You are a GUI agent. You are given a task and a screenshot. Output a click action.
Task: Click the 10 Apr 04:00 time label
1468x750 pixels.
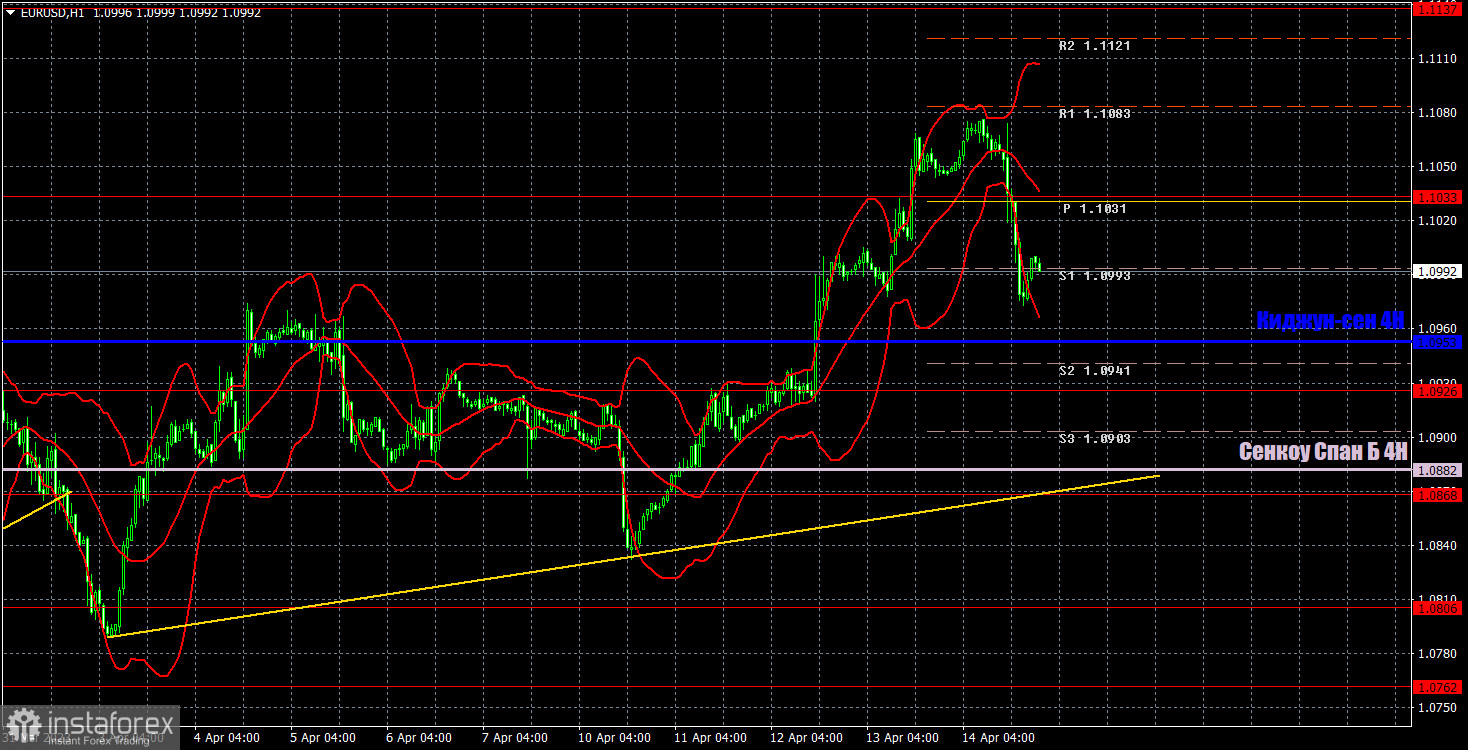coord(614,738)
